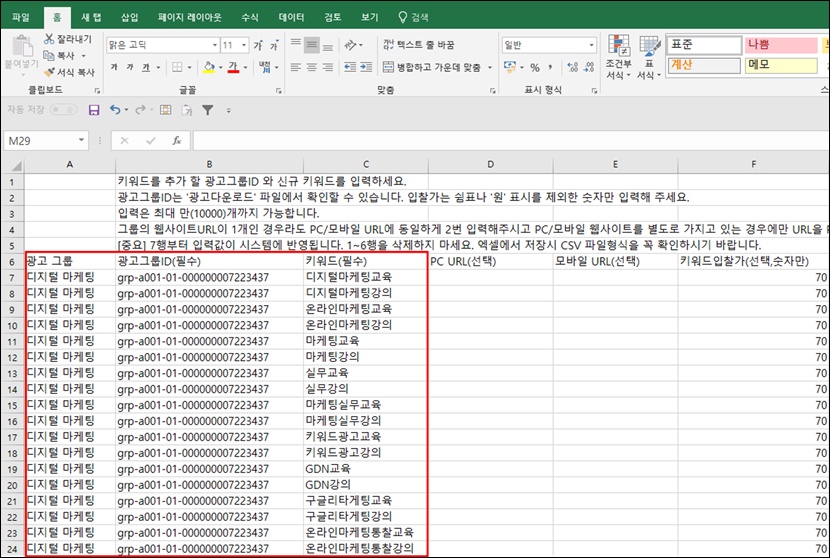Align text right

point(328,67)
